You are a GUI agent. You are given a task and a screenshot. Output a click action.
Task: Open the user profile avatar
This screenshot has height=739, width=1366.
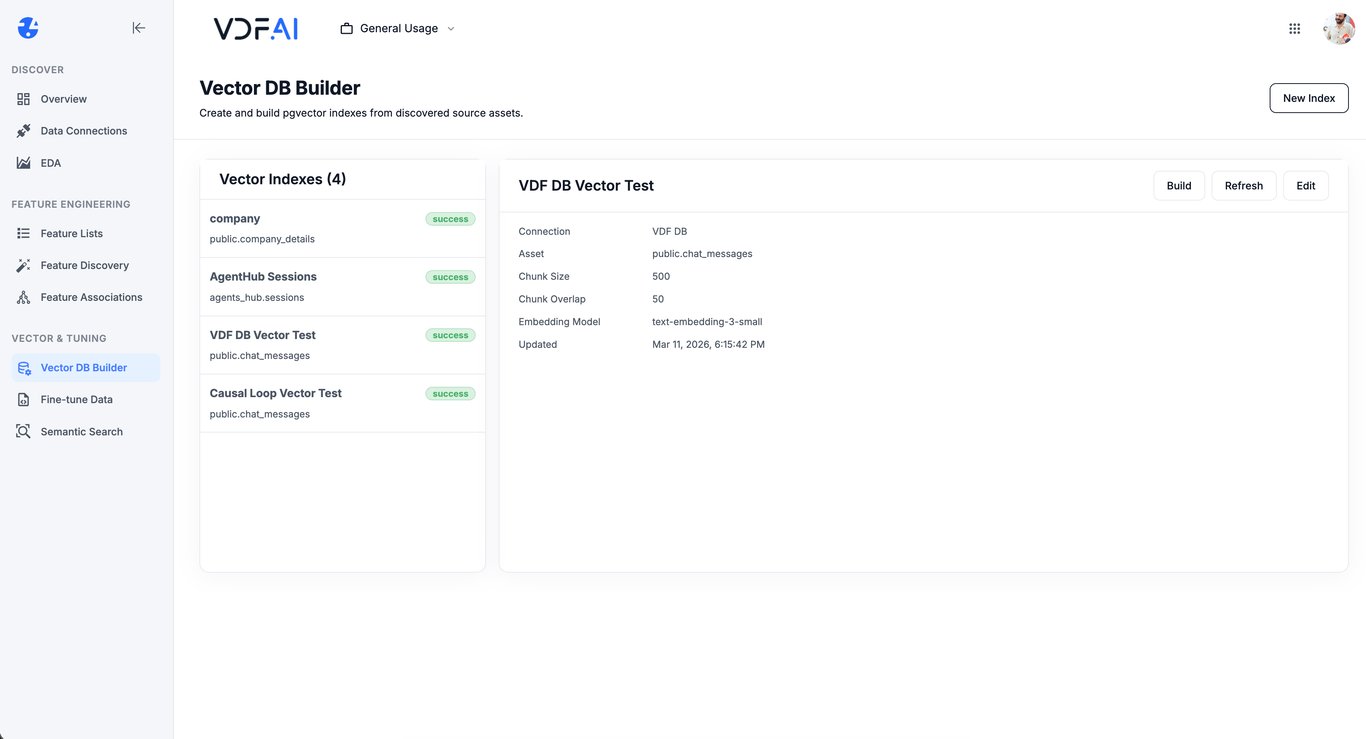(1338, 27)
